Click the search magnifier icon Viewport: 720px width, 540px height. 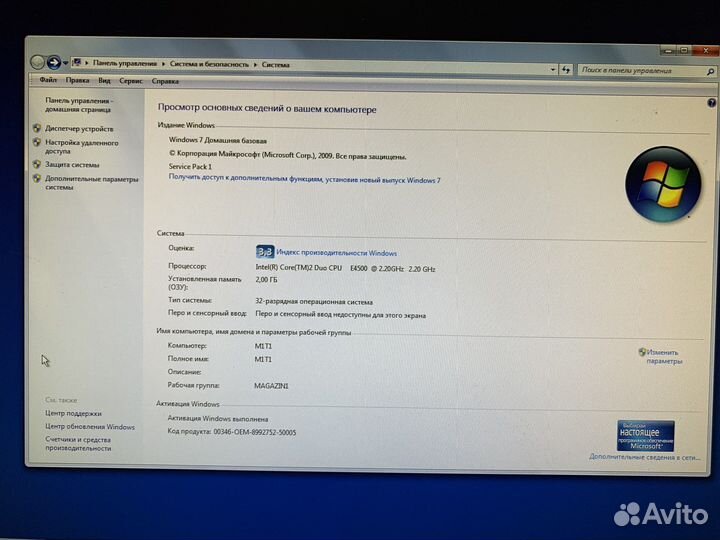pos(710,72)
